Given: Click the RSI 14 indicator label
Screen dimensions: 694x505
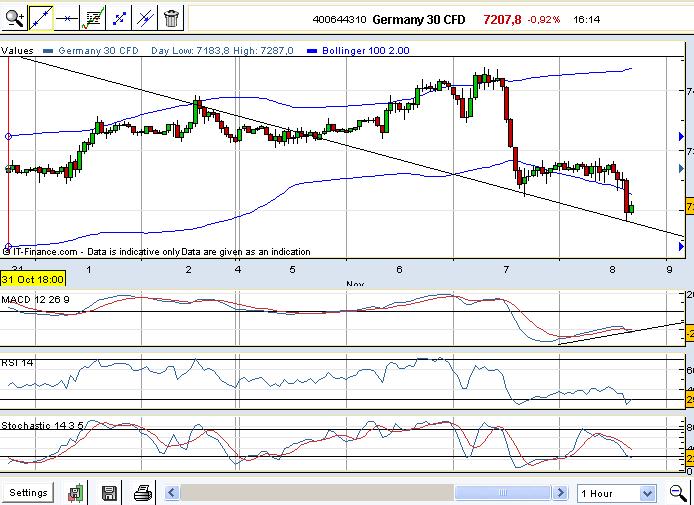Looking at the screenshot, I should 17,363.
